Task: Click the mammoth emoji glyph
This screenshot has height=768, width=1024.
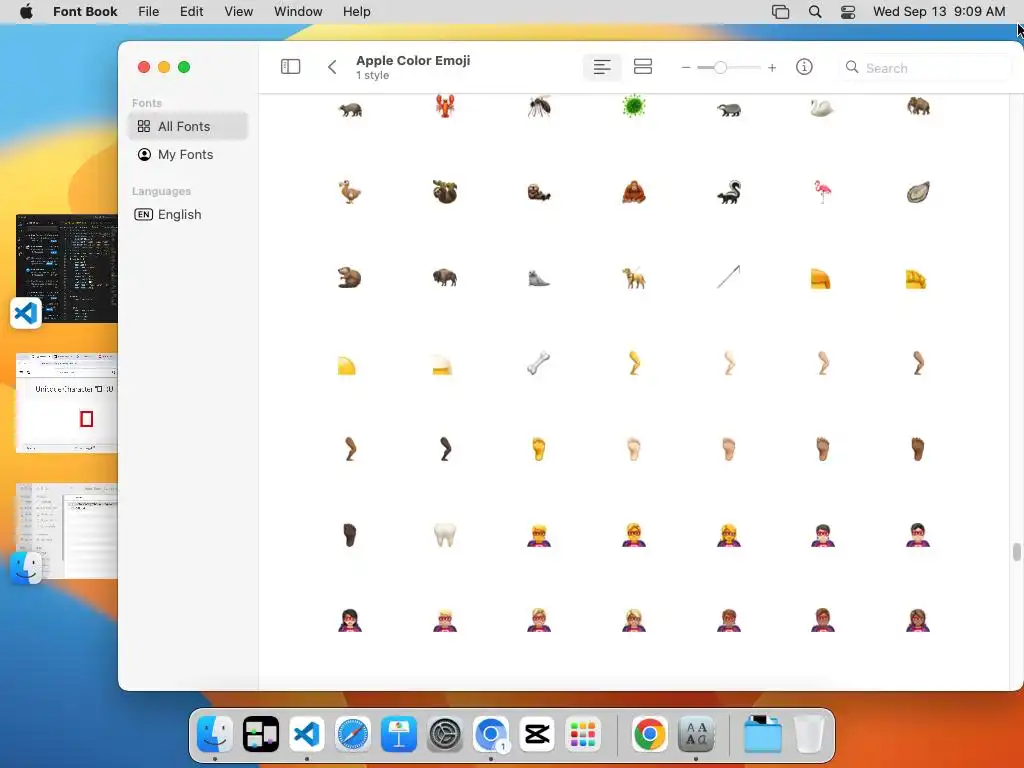Action: [918, 106]
